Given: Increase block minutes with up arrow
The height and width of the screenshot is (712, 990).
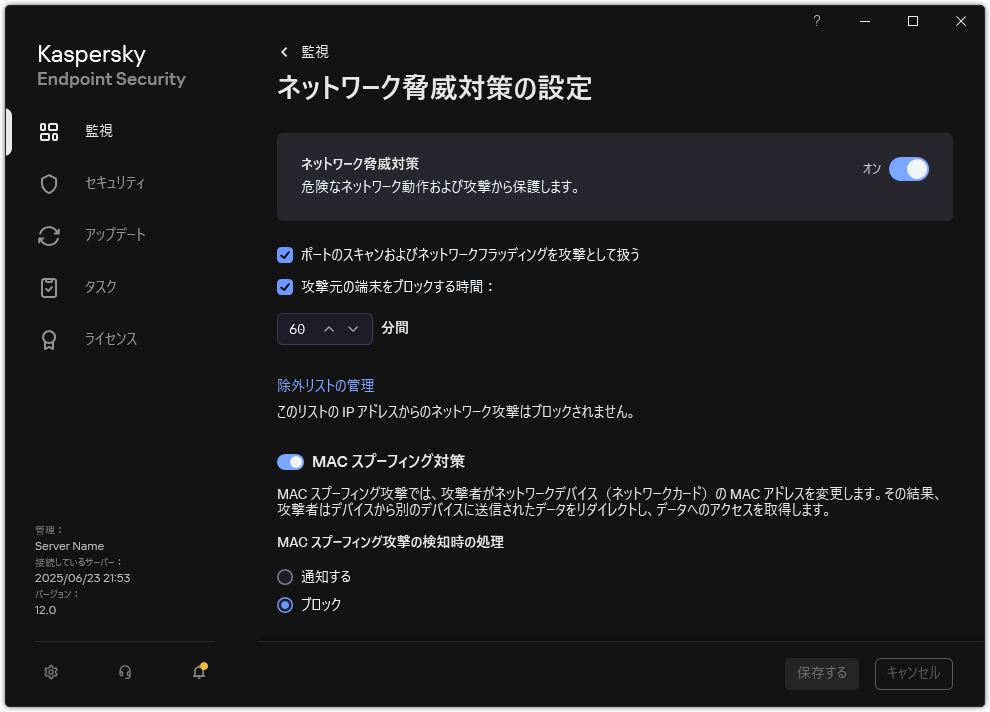Looking at the screenshot, I should (330, 328).
